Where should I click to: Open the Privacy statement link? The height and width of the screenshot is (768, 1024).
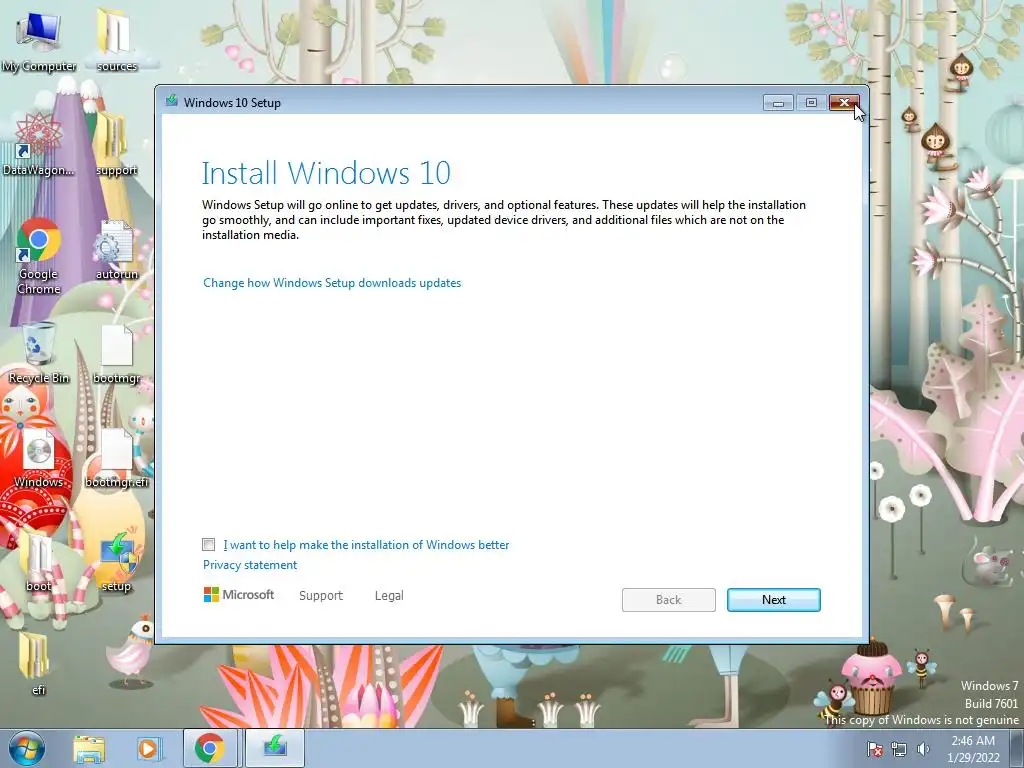[x=249, y=565]
